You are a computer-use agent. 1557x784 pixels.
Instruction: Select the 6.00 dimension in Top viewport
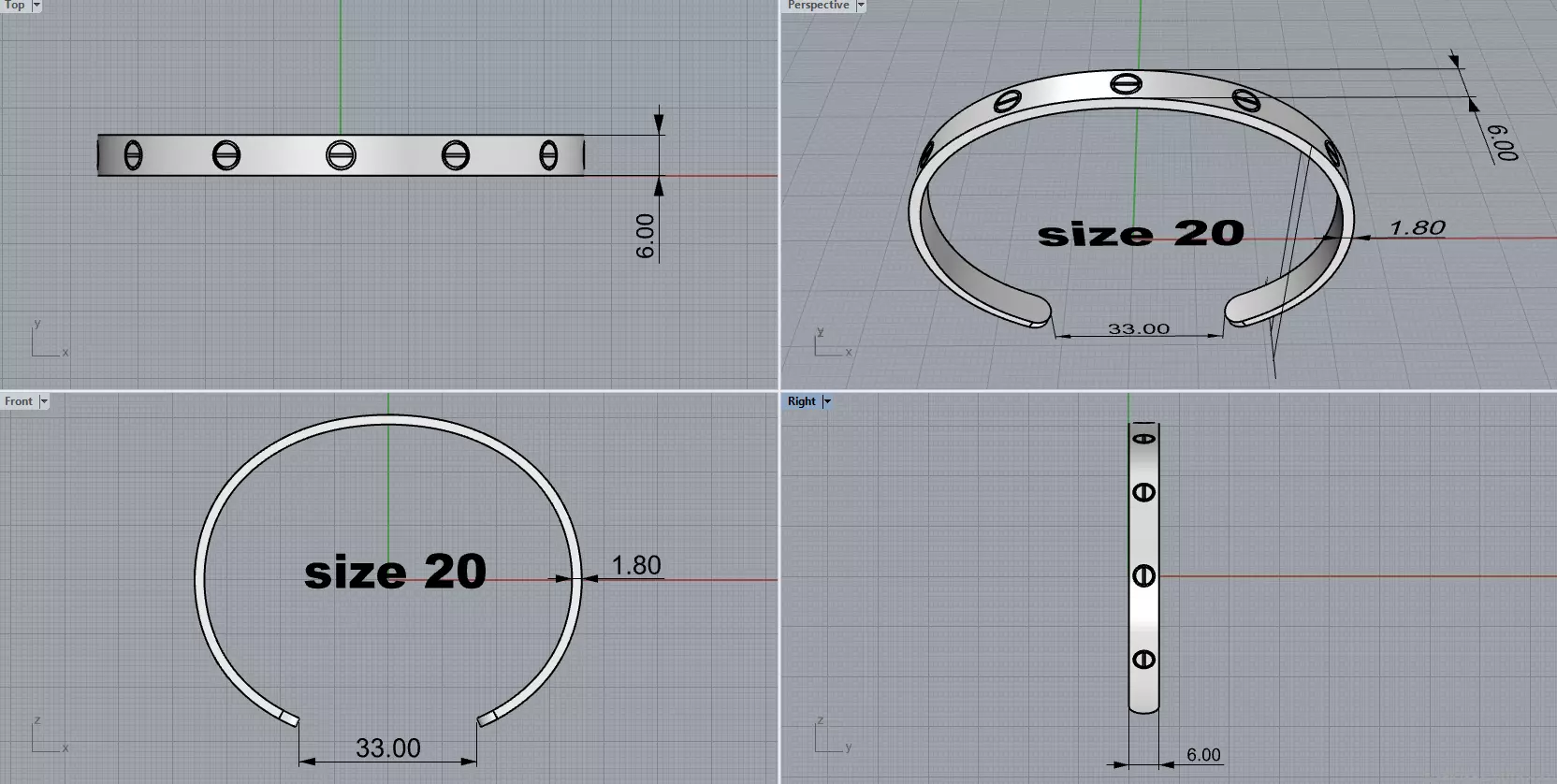646,236
